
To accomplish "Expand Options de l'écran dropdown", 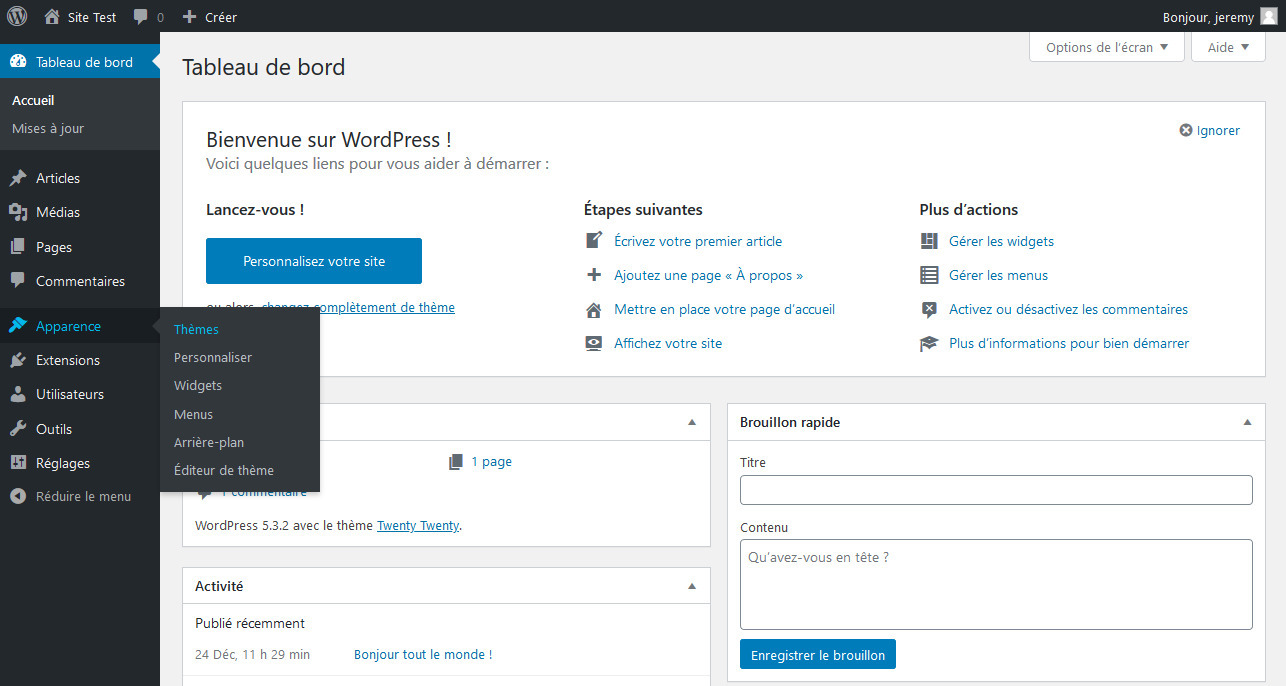I will 1107,47.
